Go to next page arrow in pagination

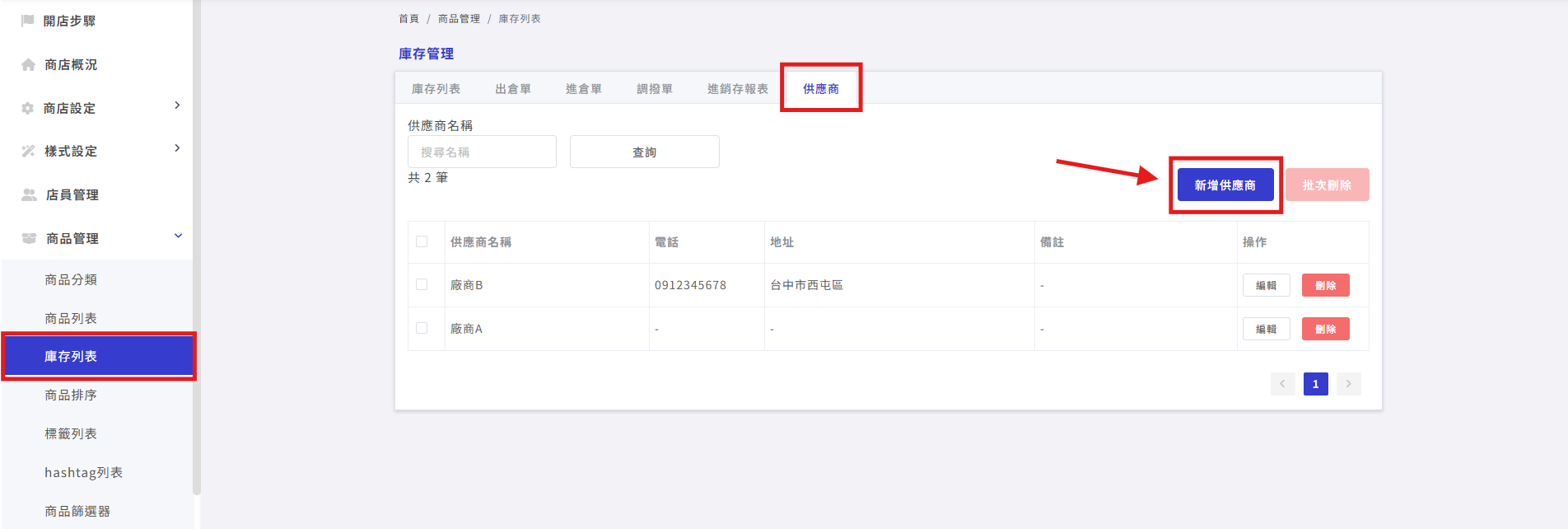[1348, 384]
